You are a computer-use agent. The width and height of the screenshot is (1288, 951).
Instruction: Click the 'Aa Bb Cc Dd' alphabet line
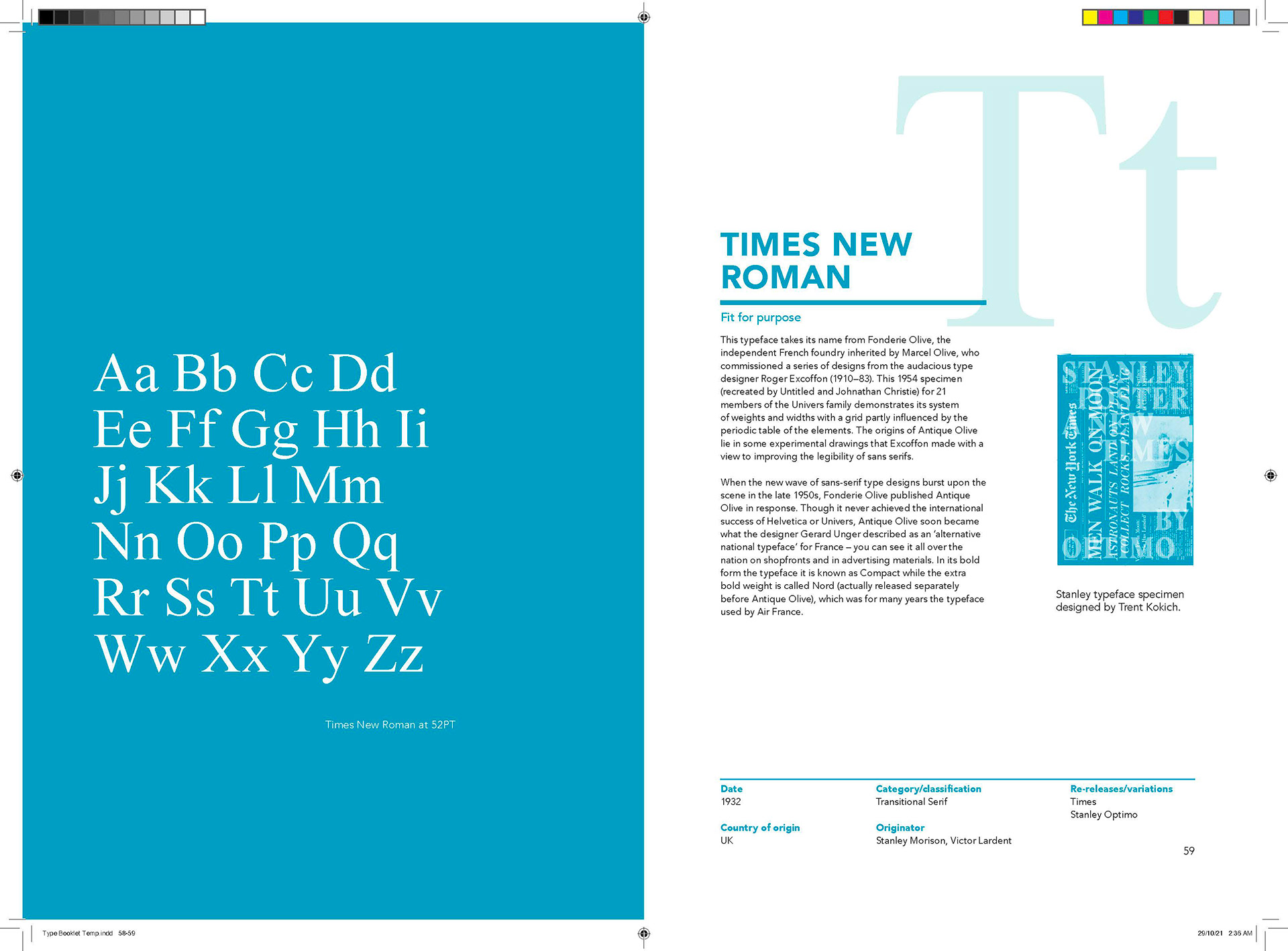click(246, 374)
